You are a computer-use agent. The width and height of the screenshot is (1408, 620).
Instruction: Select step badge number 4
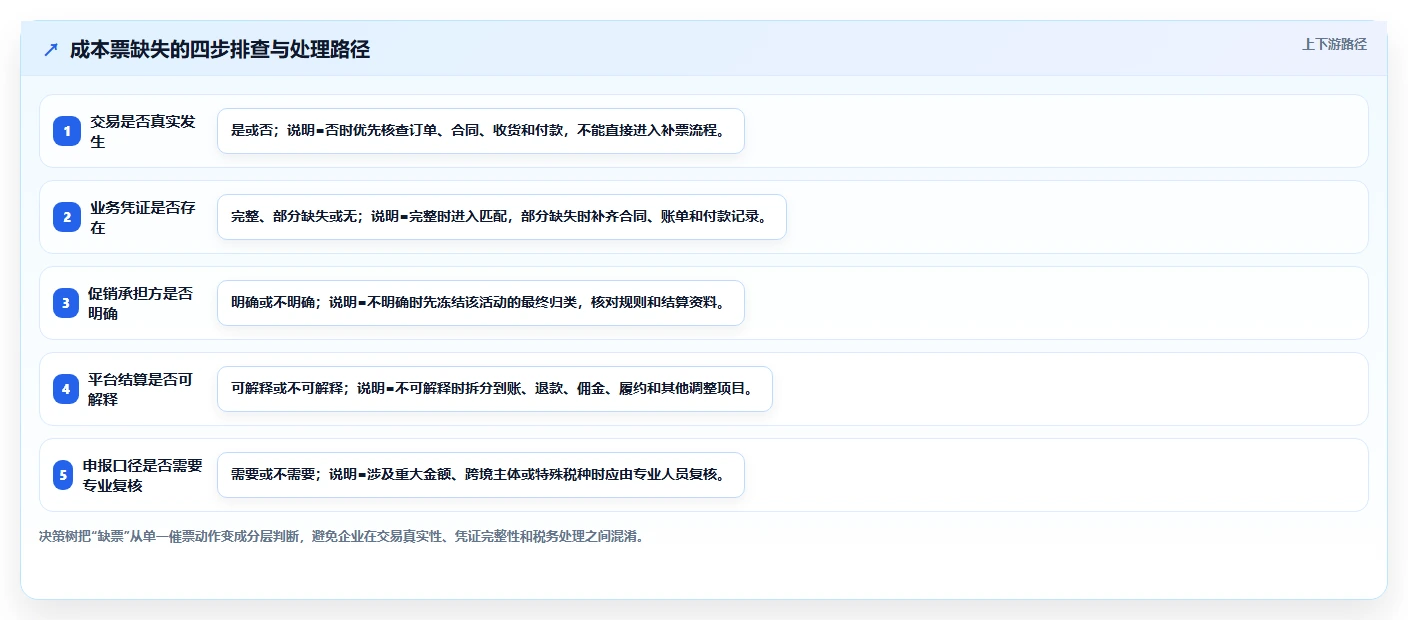[x=66, y=389]
